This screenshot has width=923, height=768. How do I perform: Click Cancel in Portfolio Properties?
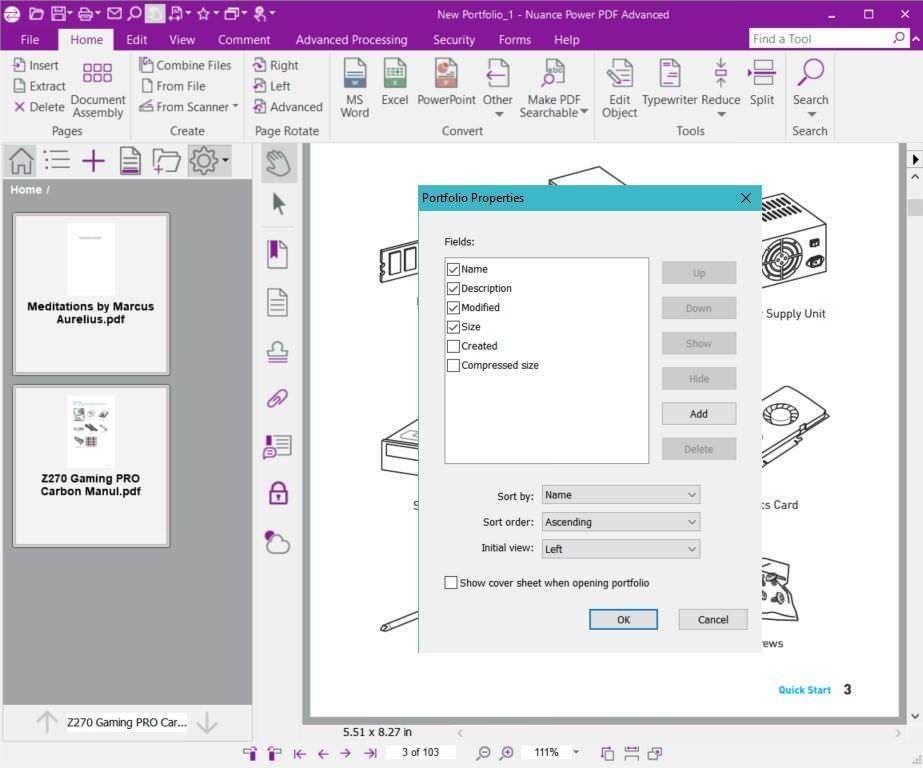[x=713, y=620]
